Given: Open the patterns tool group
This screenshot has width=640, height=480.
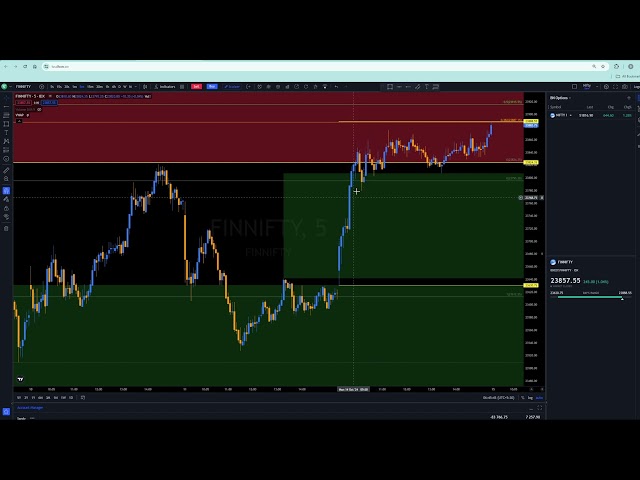Looking at the screenshot, I should (6, 141).
